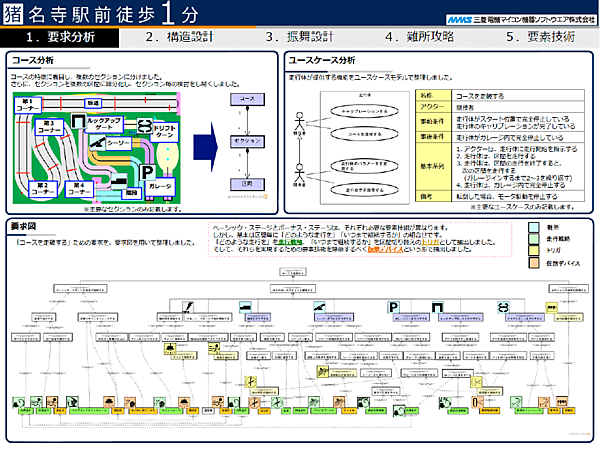Viewport: 600px width, 450px height.
Task: Click the lightning bolt icon in the requirements diagram
Action: click(x=188, y=307)
